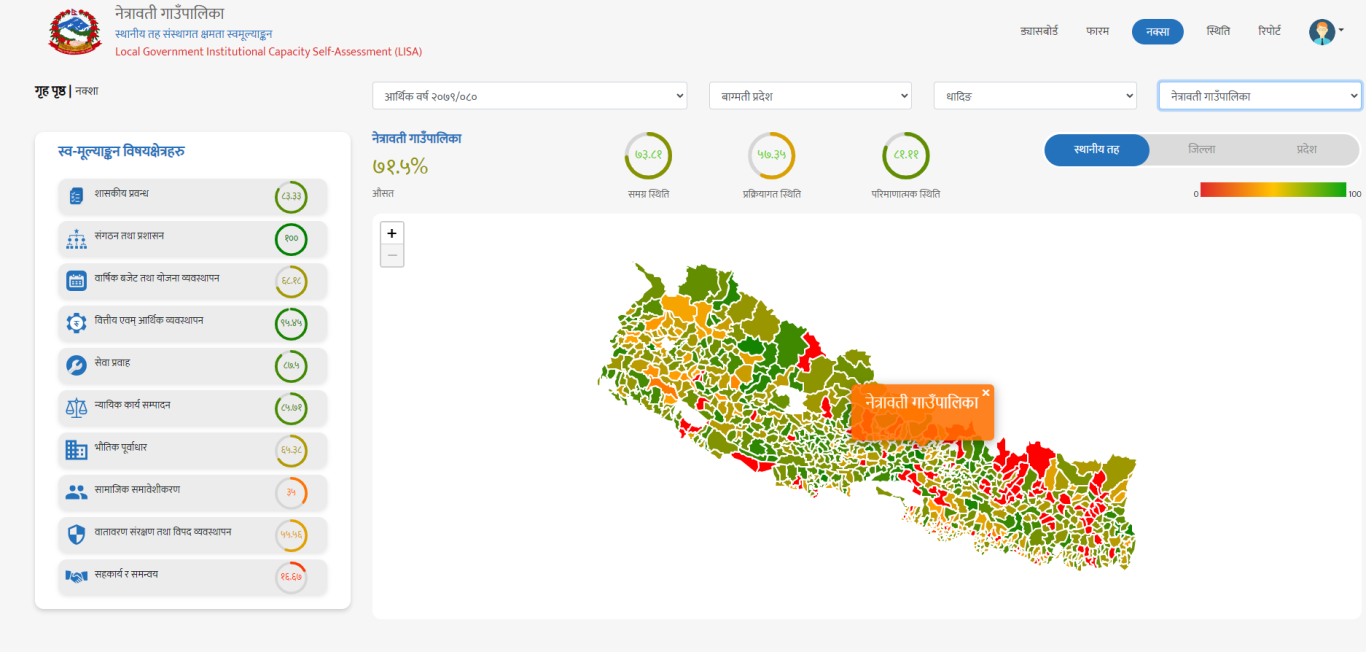
Task: Click the न्यायिक कार्य सम्पादन scales icon
Action: [76, 407]
